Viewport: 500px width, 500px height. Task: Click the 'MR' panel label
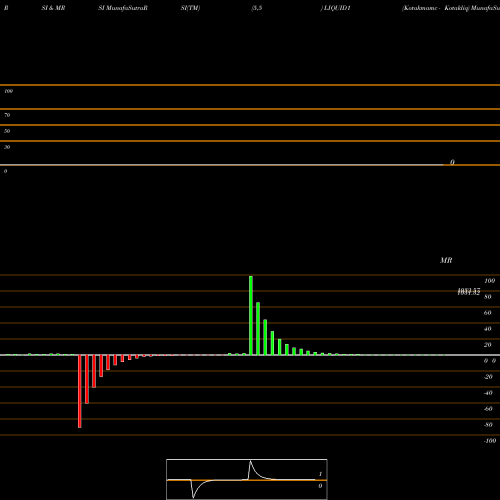446,260
